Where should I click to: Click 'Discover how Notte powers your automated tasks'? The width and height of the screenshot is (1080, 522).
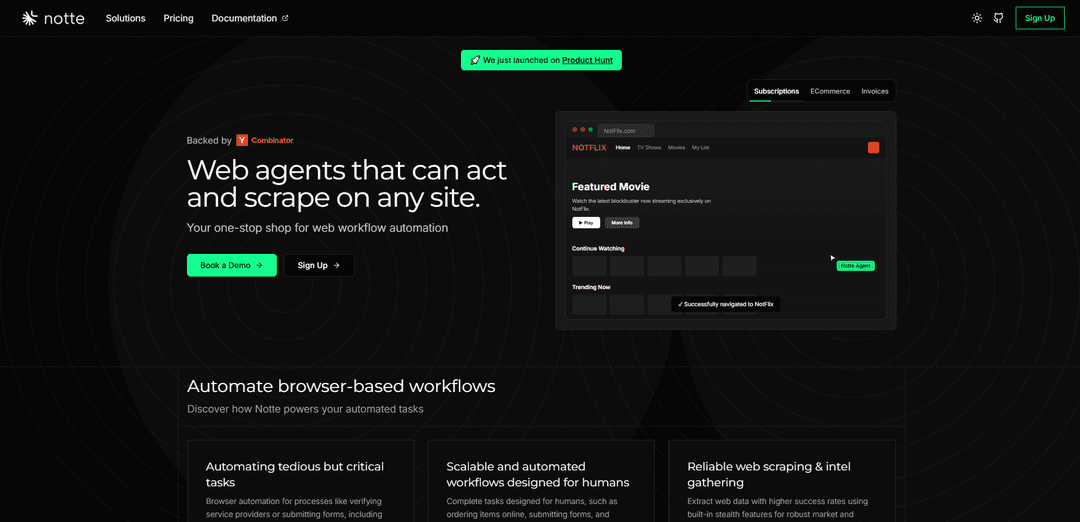pos(305,409)
